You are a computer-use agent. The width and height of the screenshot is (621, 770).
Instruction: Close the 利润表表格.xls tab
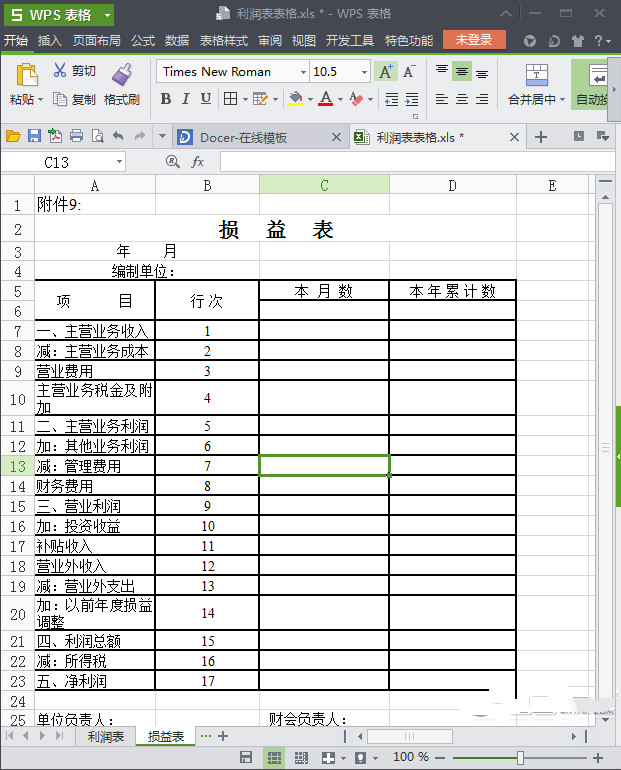[x=514, y=137]
